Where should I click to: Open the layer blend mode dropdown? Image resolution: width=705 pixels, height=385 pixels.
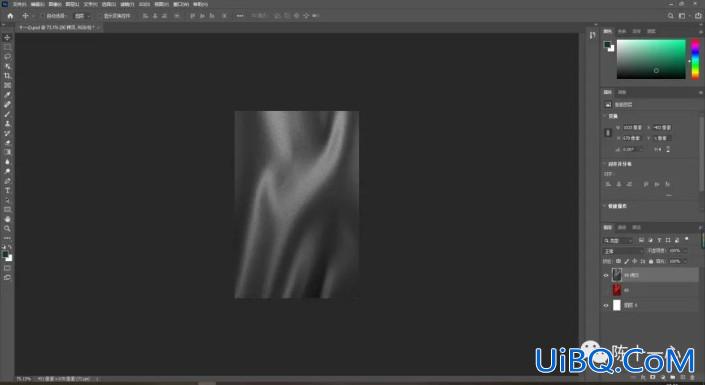pos(623,251)
